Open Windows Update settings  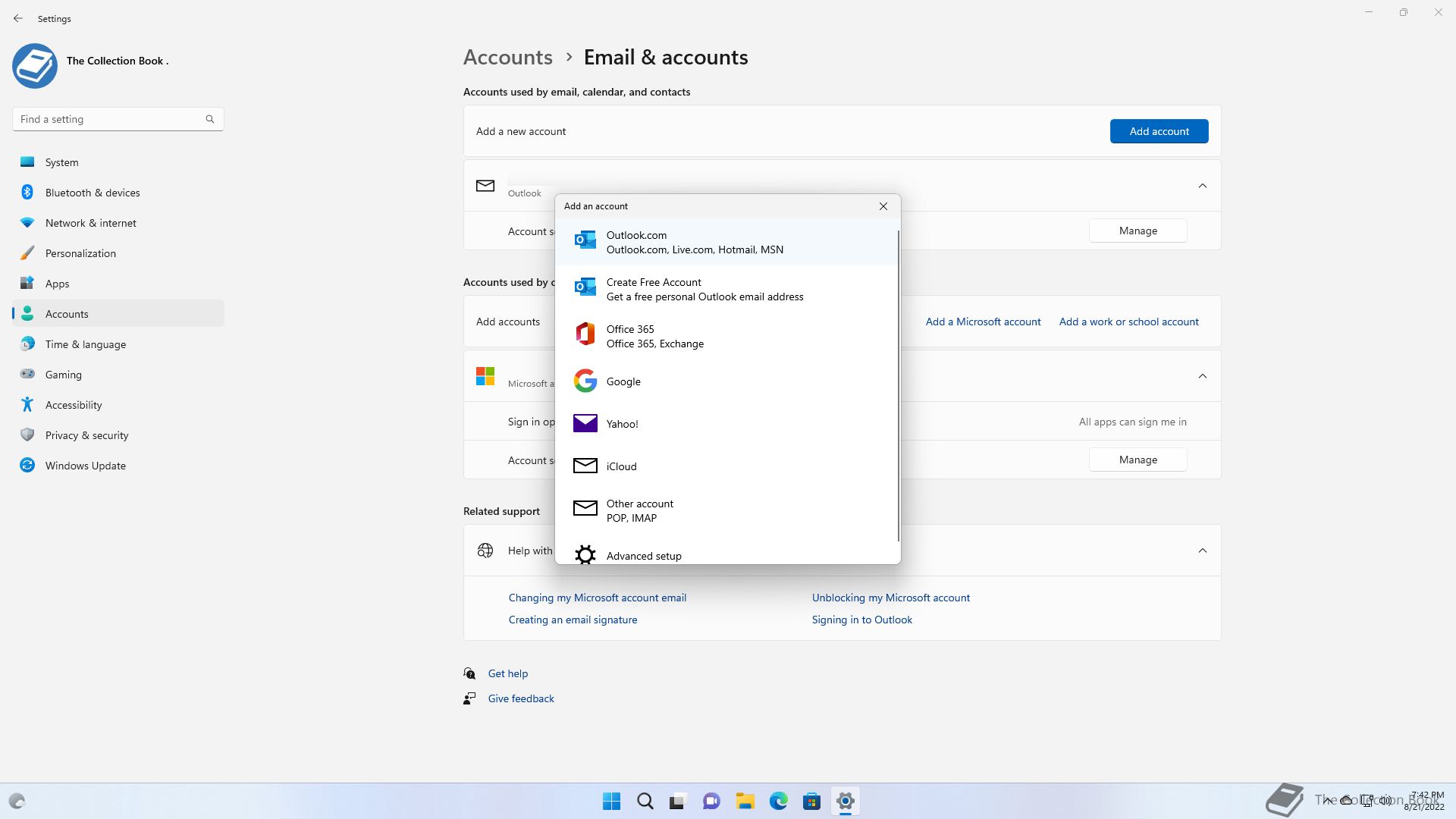pos(118,466)
